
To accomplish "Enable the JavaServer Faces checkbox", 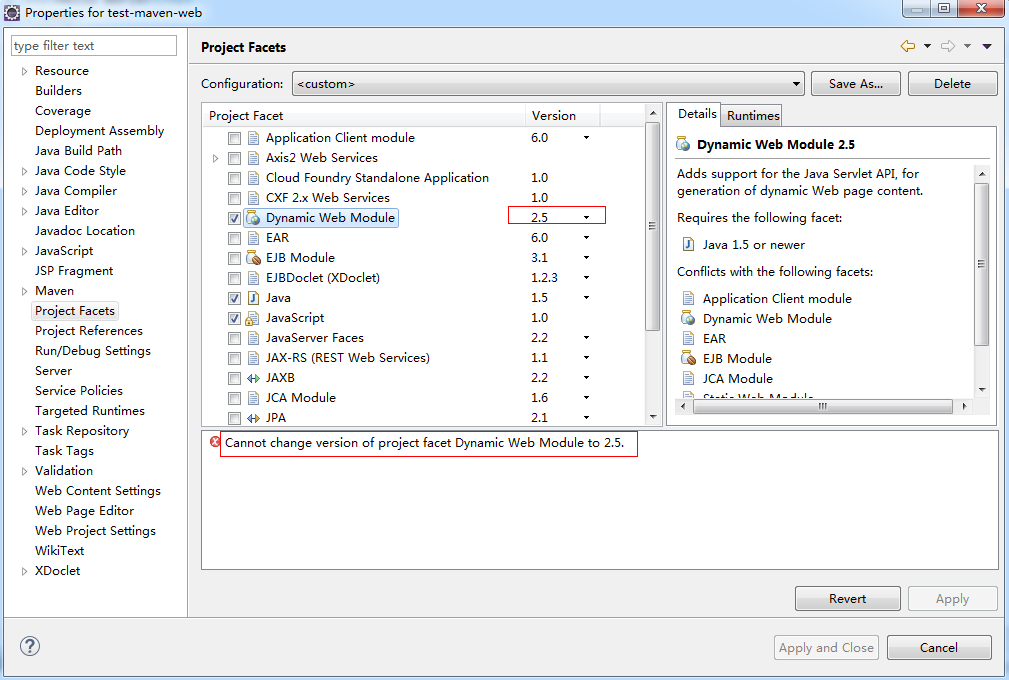I will coord(234,338).
